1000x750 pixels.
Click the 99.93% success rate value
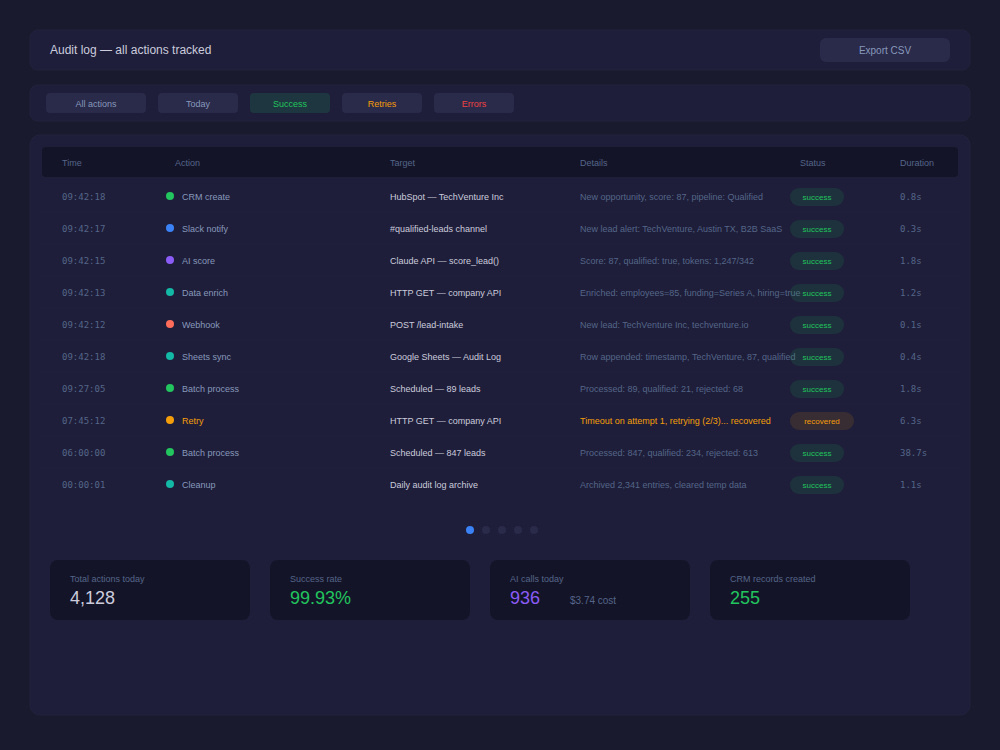click(320, 598)
